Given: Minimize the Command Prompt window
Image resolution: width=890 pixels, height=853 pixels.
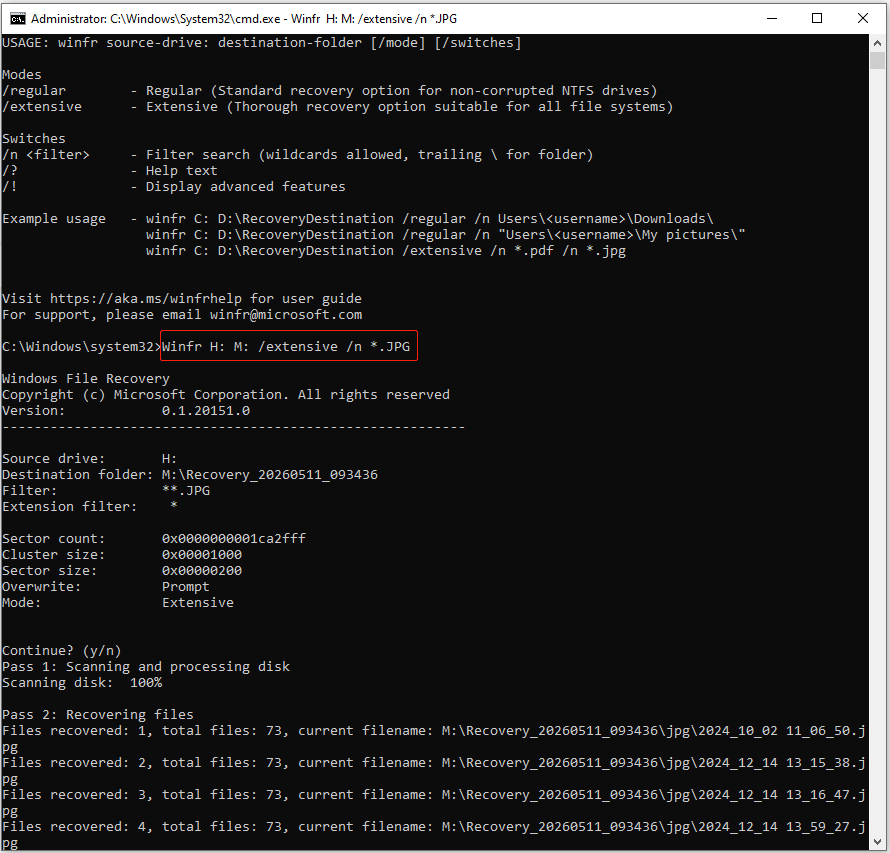Looking at the screenshot, I should pyautogui.click(x=772, y=18).
